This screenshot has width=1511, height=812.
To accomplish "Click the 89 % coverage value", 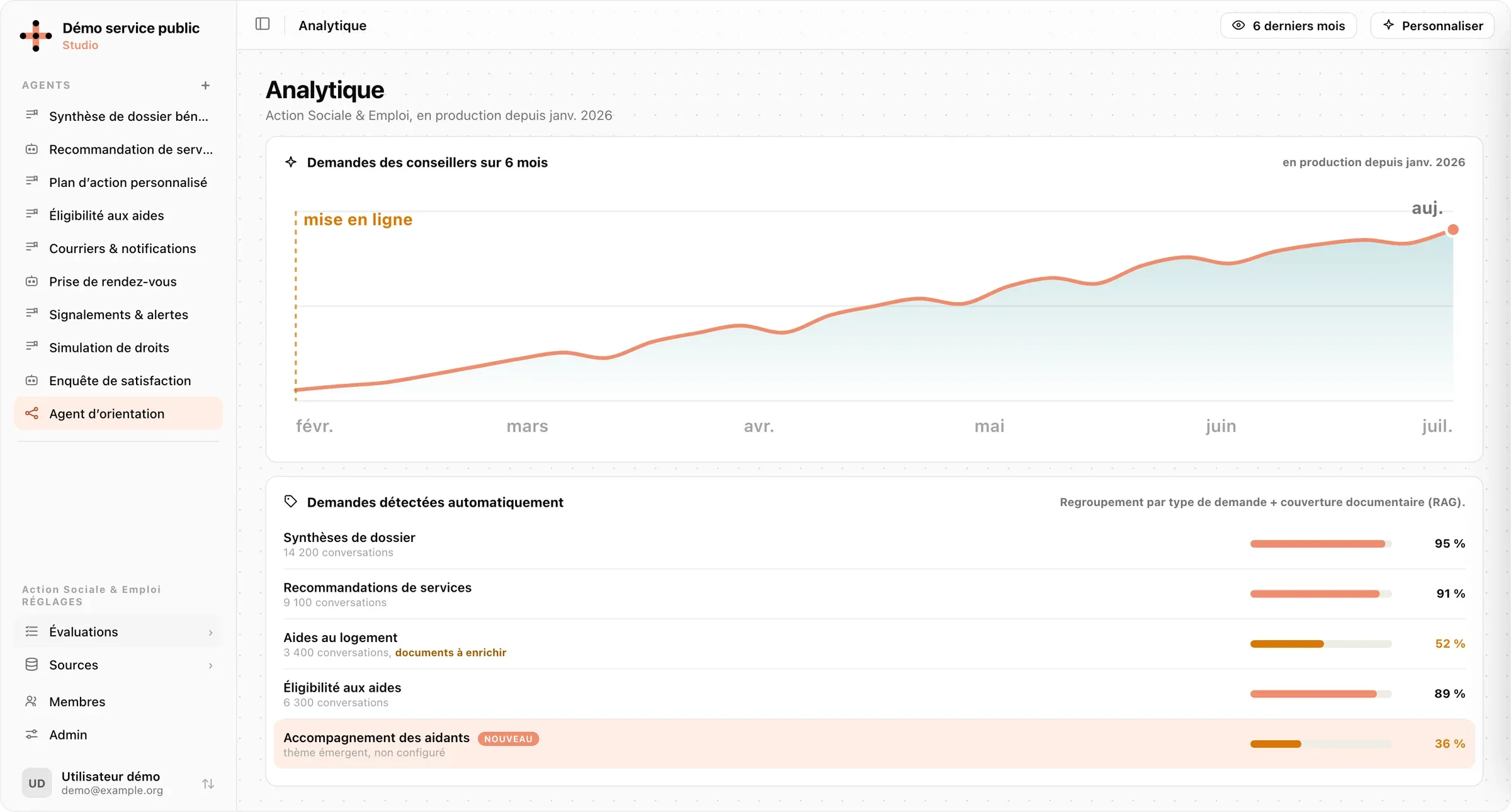I will click(1450, 694).
